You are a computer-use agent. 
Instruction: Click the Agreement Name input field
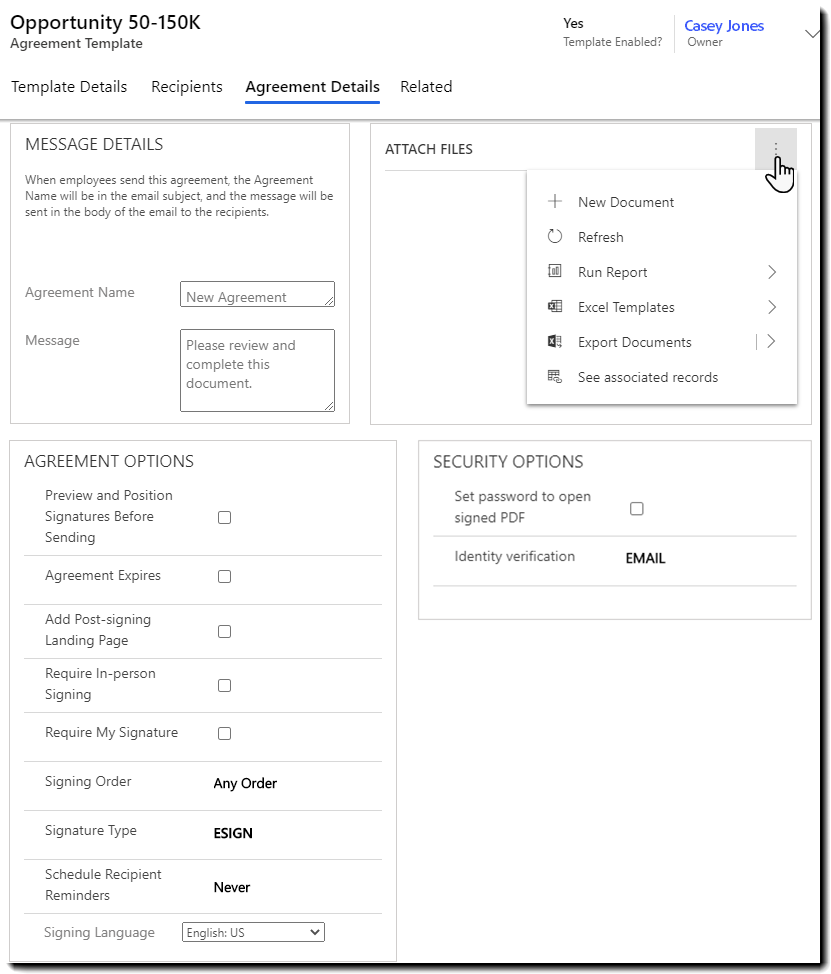point(257,294)
